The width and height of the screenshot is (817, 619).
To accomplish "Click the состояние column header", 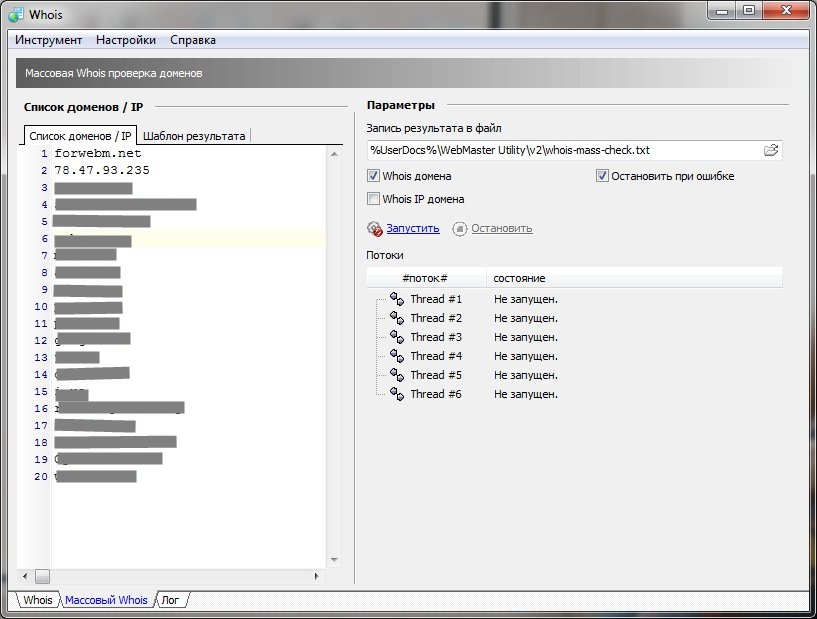I will click(x=520, y=277).
